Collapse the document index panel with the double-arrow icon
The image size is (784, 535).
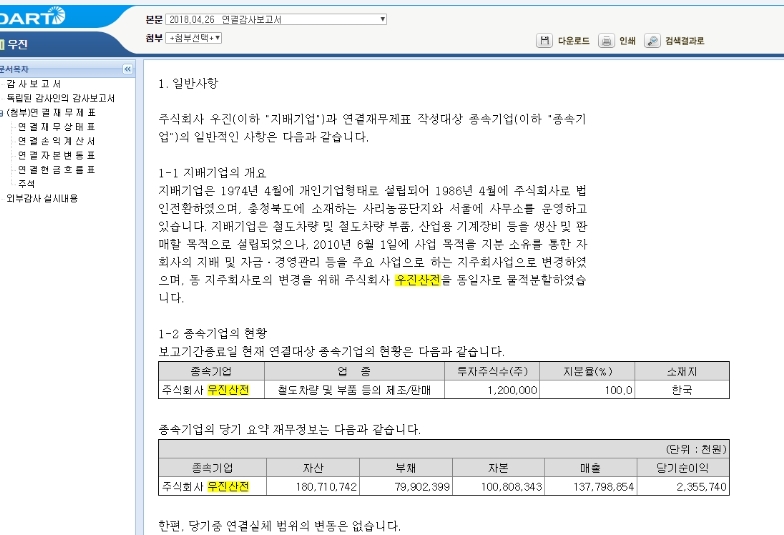(128, 69)
